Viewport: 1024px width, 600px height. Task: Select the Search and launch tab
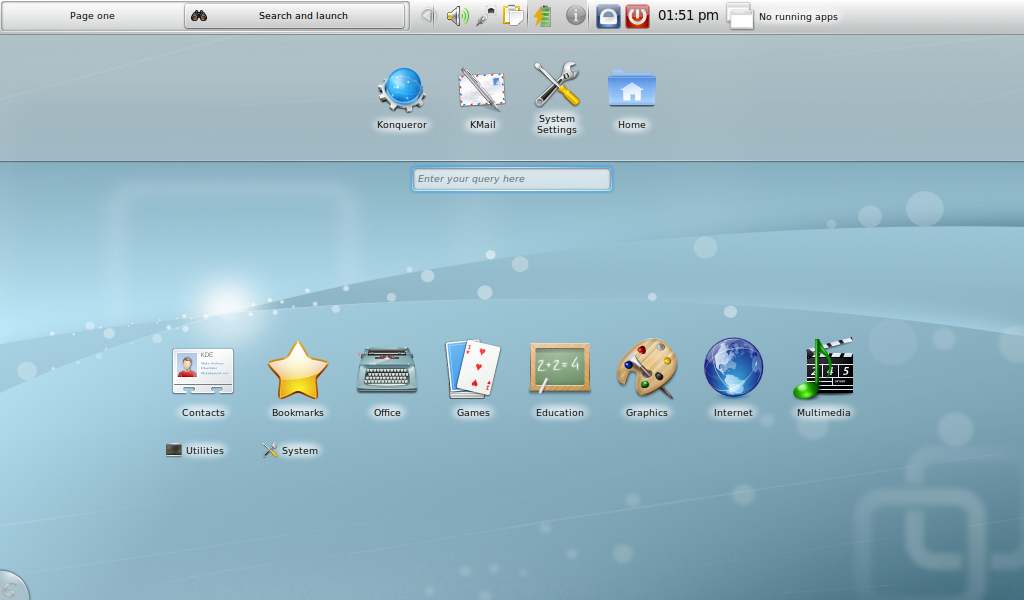tap(295, 16)
